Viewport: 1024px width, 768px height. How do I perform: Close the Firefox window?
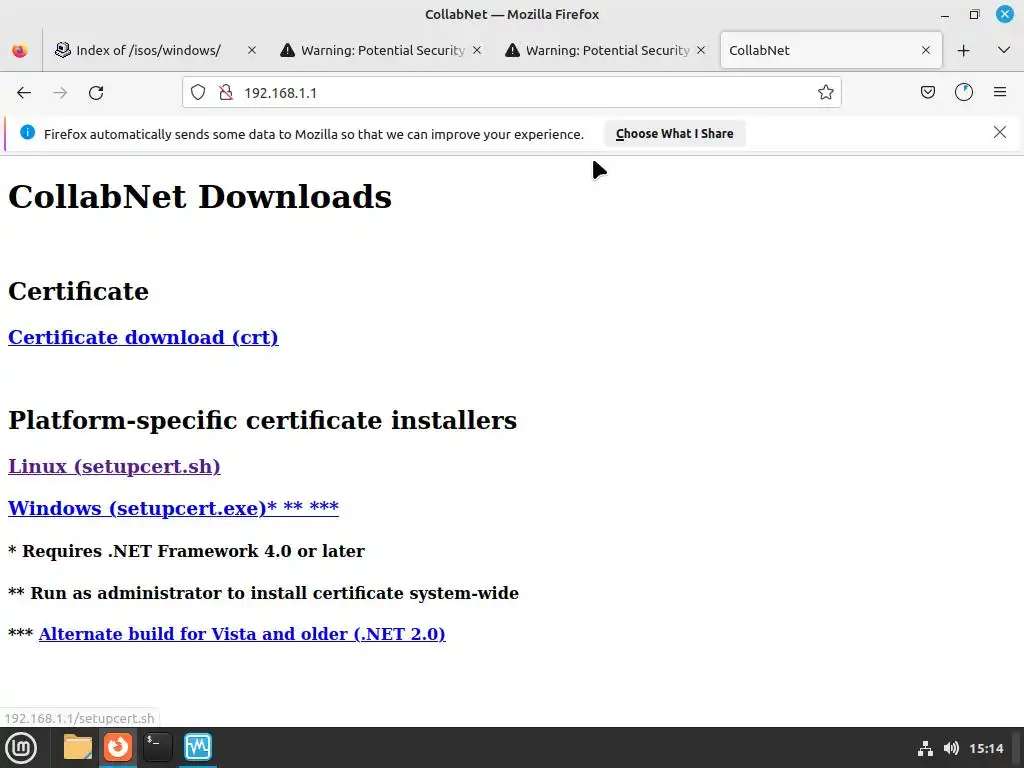pos(1004,14)
